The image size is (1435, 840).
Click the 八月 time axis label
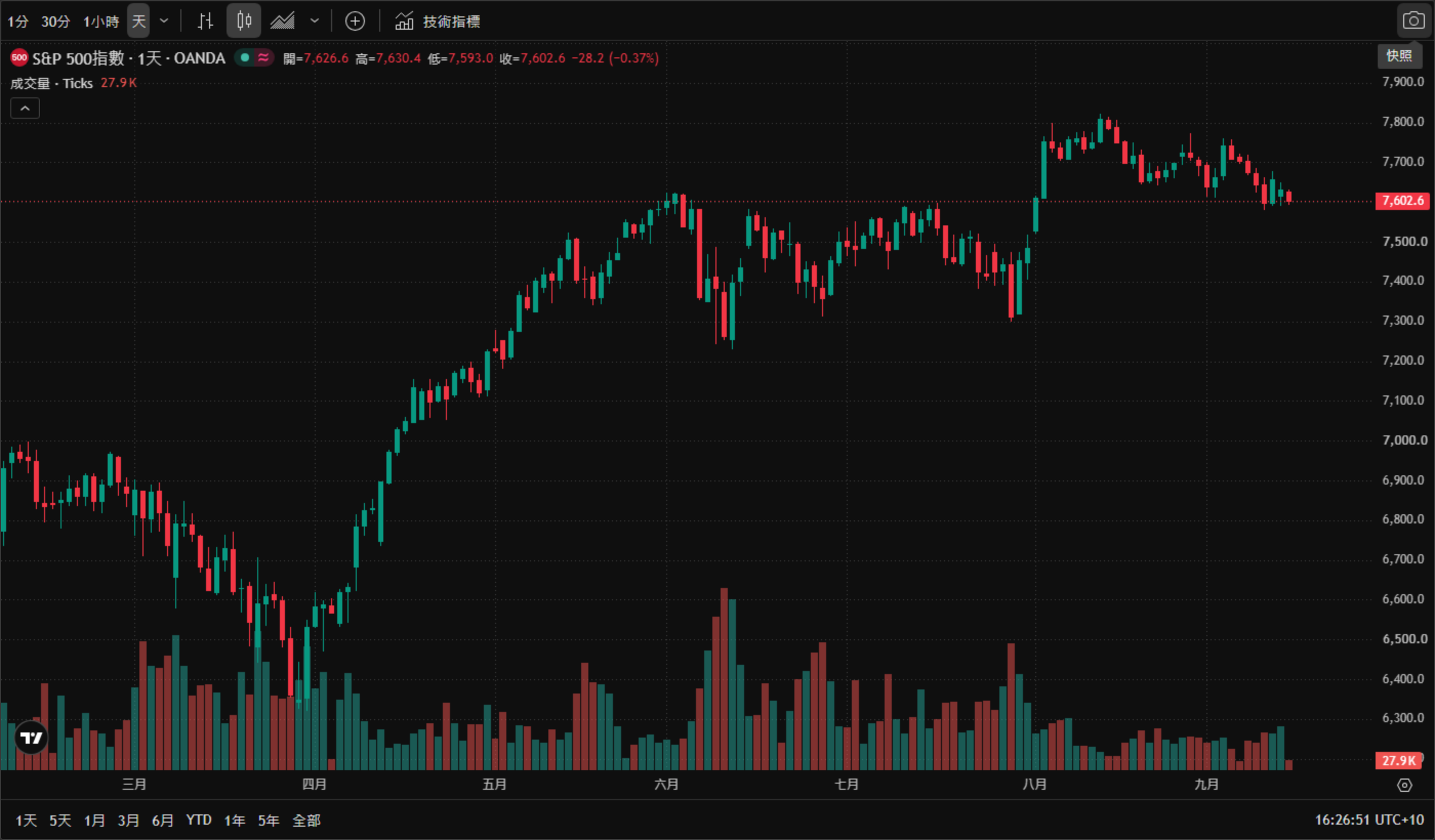[1034, 784]
